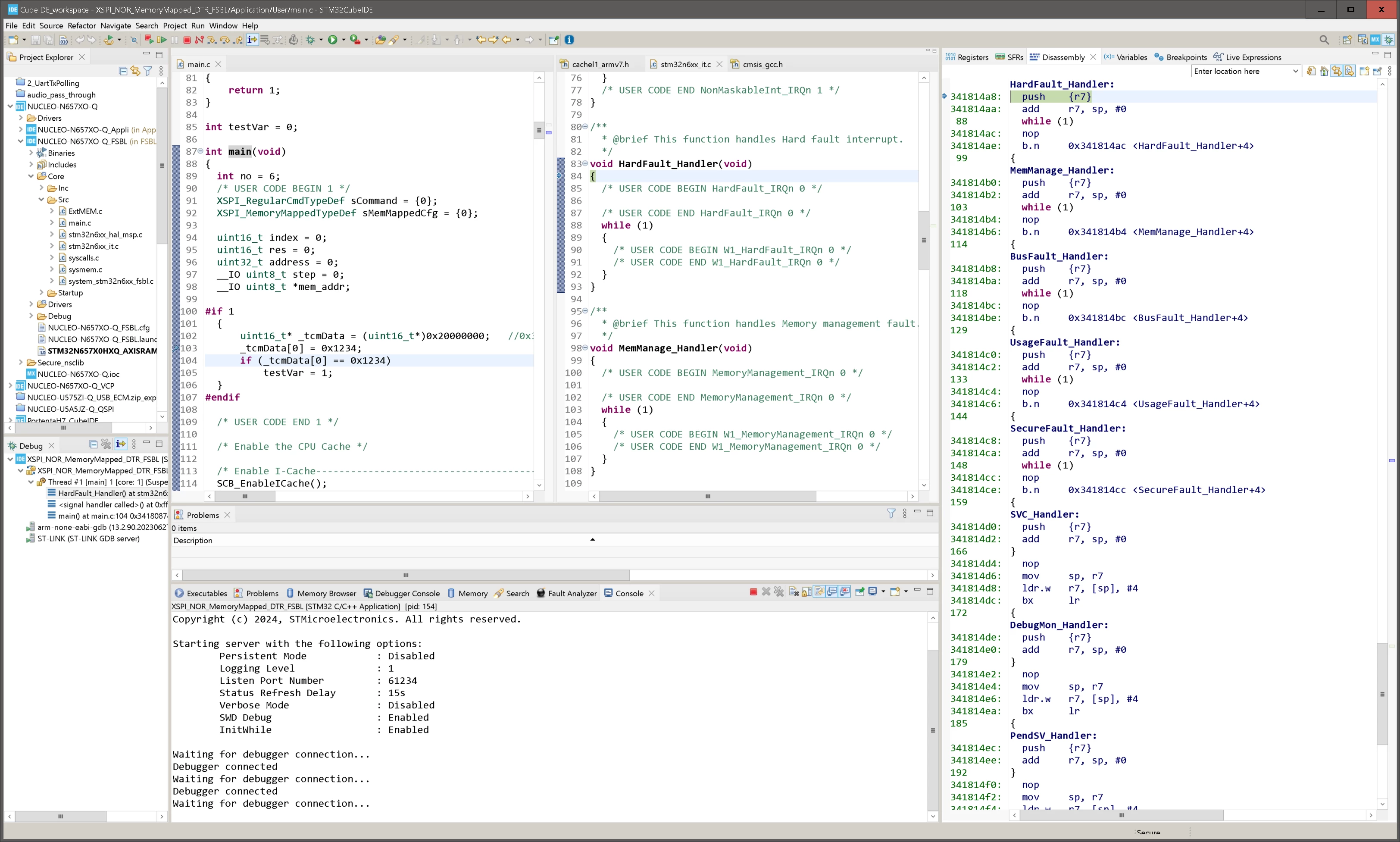
Task: Click the Step Over icon
Action: pyautogui.click(x=225, y=40)
